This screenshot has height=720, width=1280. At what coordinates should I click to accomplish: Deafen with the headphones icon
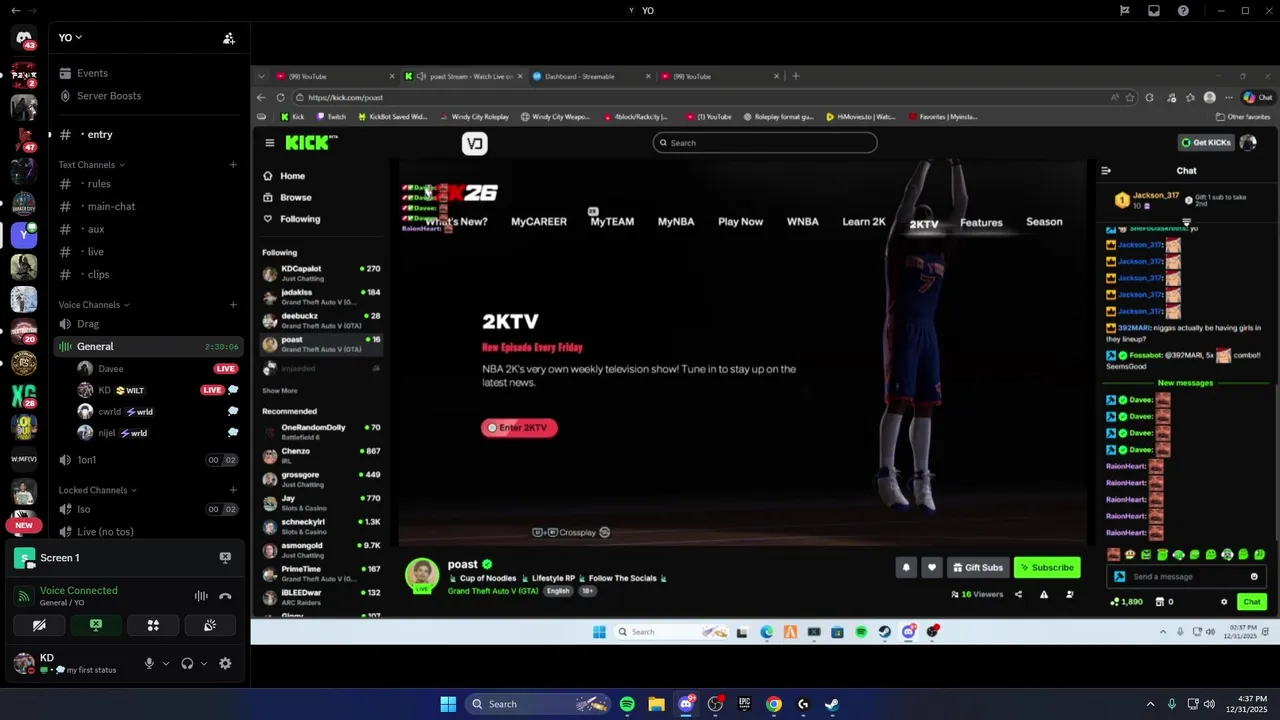[187, 663]
